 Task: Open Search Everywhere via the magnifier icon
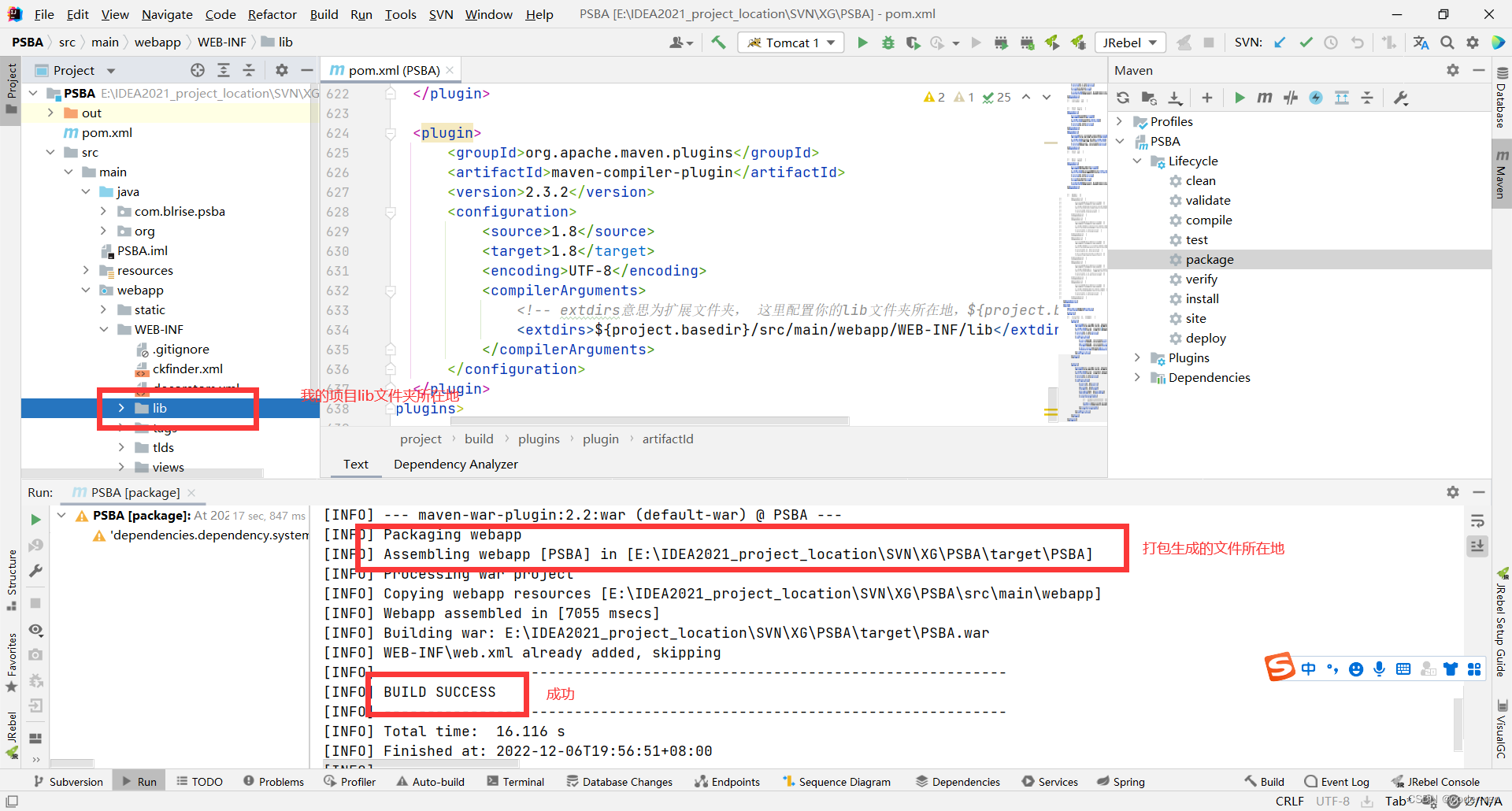(1447, 43)
